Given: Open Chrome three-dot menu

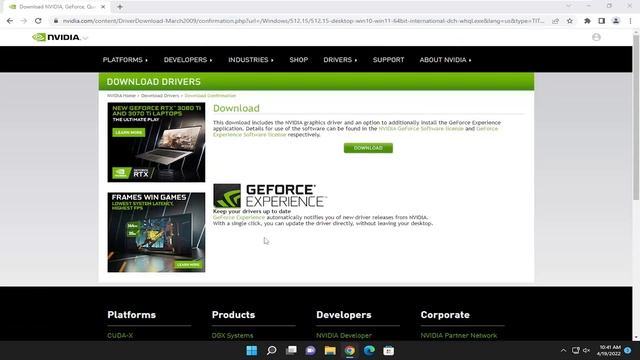Looking at the screenshot, I should coord(630,21).
